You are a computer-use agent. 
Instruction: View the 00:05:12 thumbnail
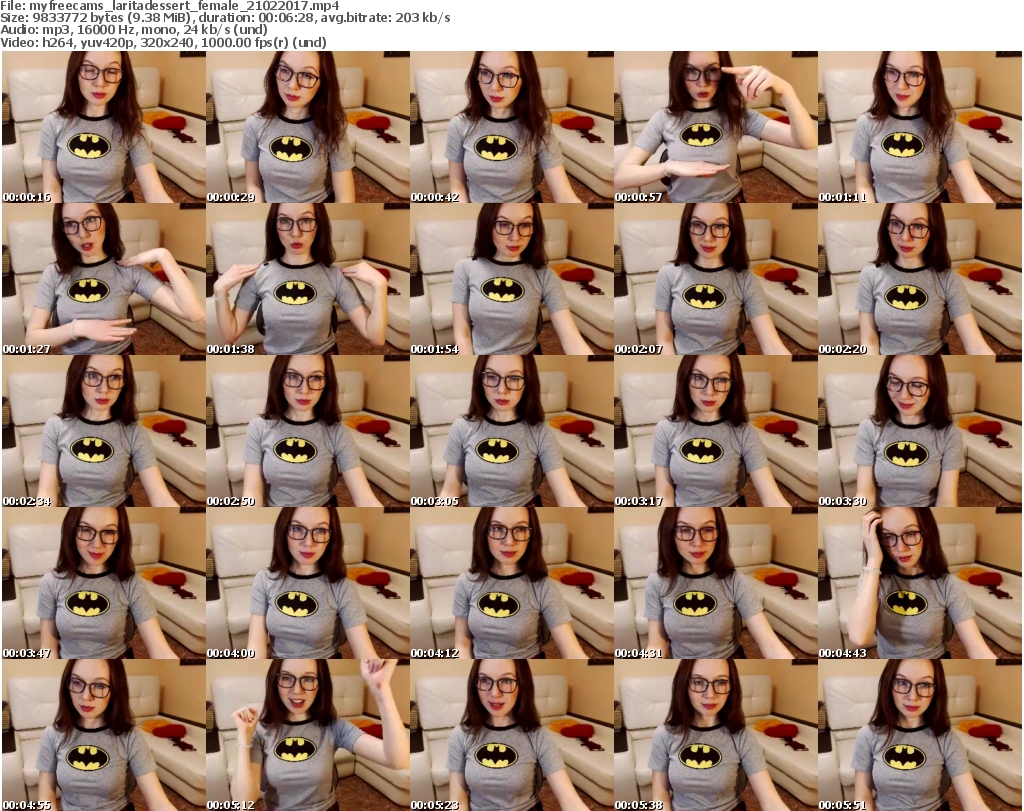[x=308, y=735]
